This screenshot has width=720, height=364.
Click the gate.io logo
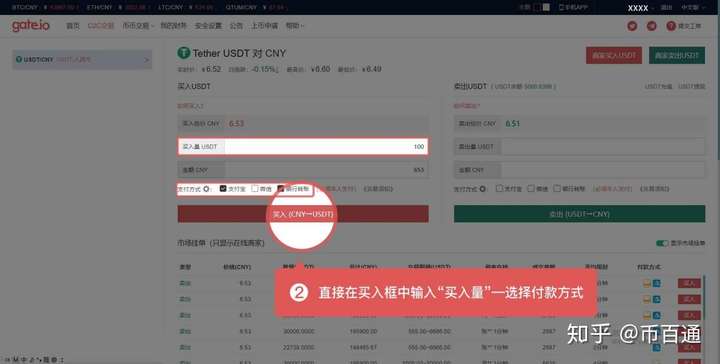tap(31, 25)
